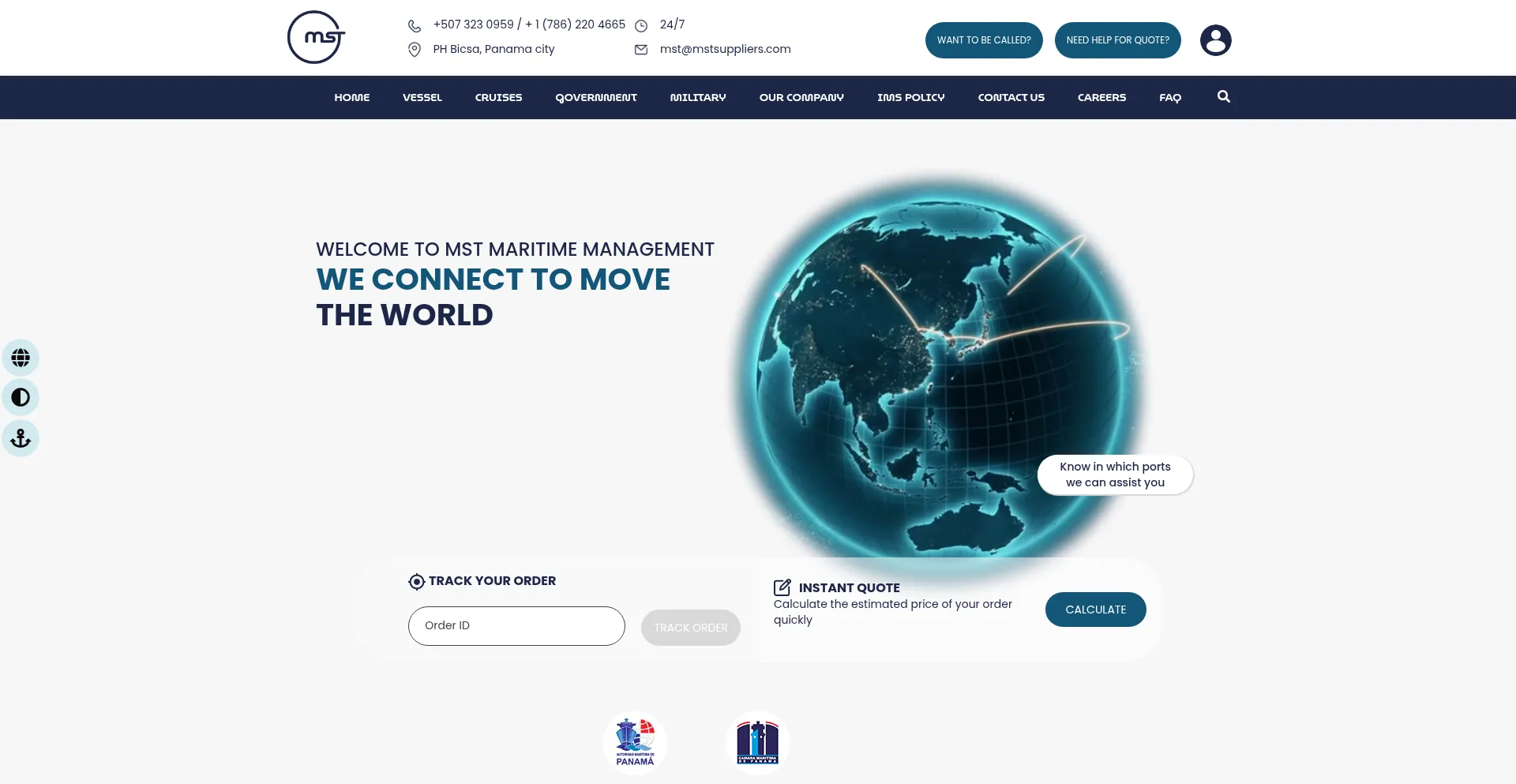
Task: Open the IMS Policy page
Action: 911,98
